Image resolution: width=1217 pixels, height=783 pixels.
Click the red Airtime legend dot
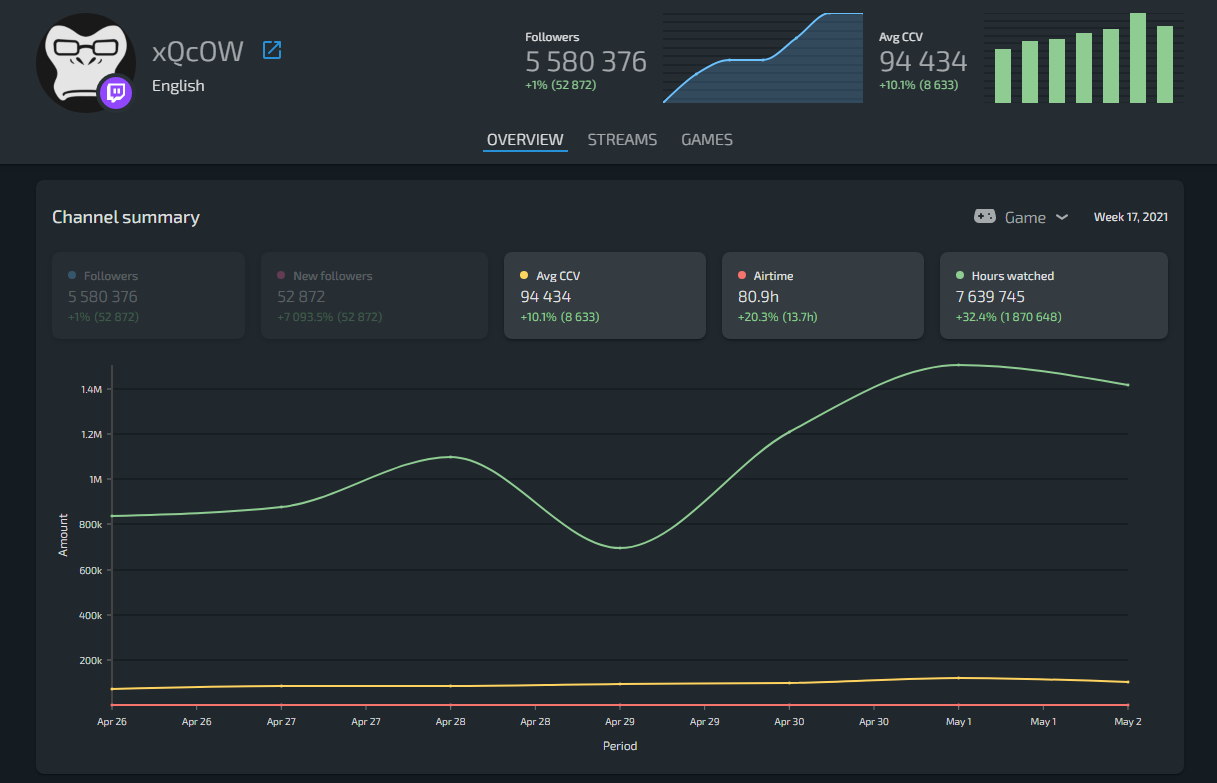pos(742,276)
